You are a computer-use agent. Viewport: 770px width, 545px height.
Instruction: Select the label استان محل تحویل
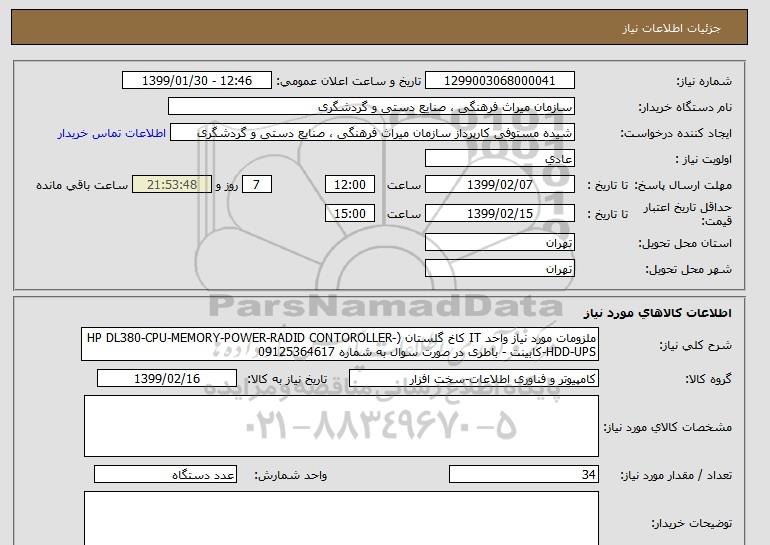tap(685, 243)
